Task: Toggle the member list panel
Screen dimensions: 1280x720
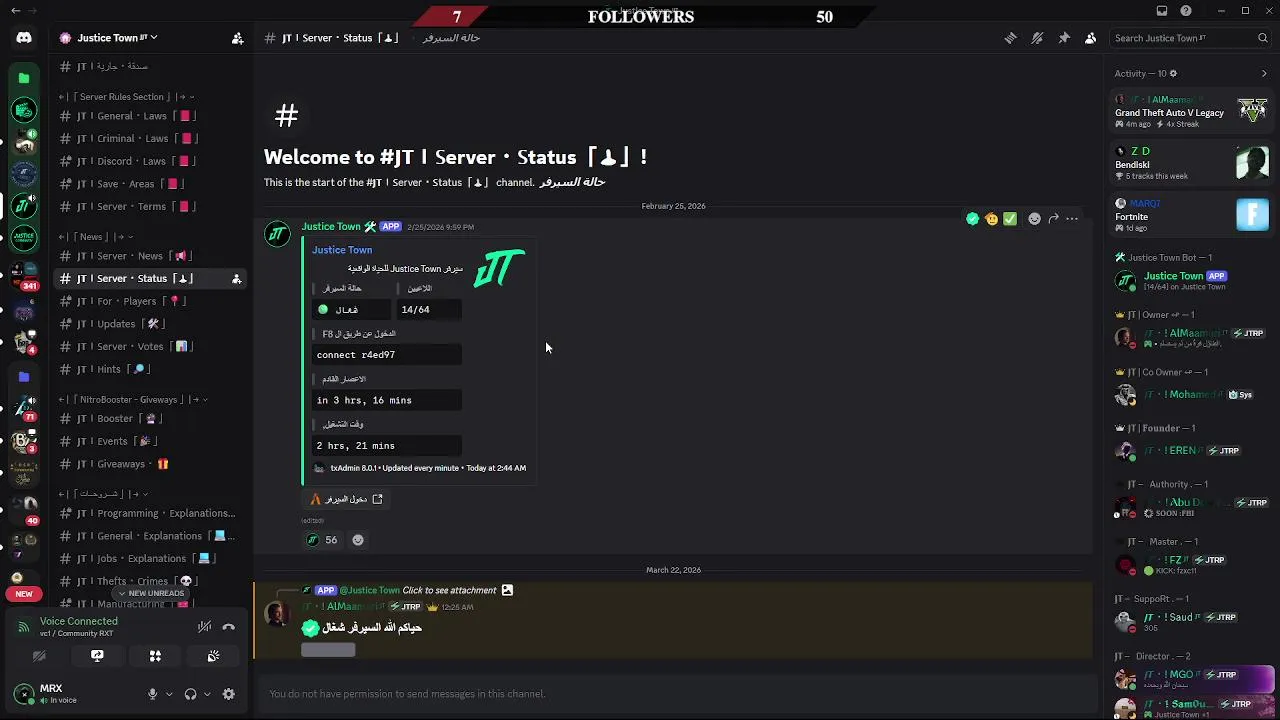Action: (x=1091, y=38)
